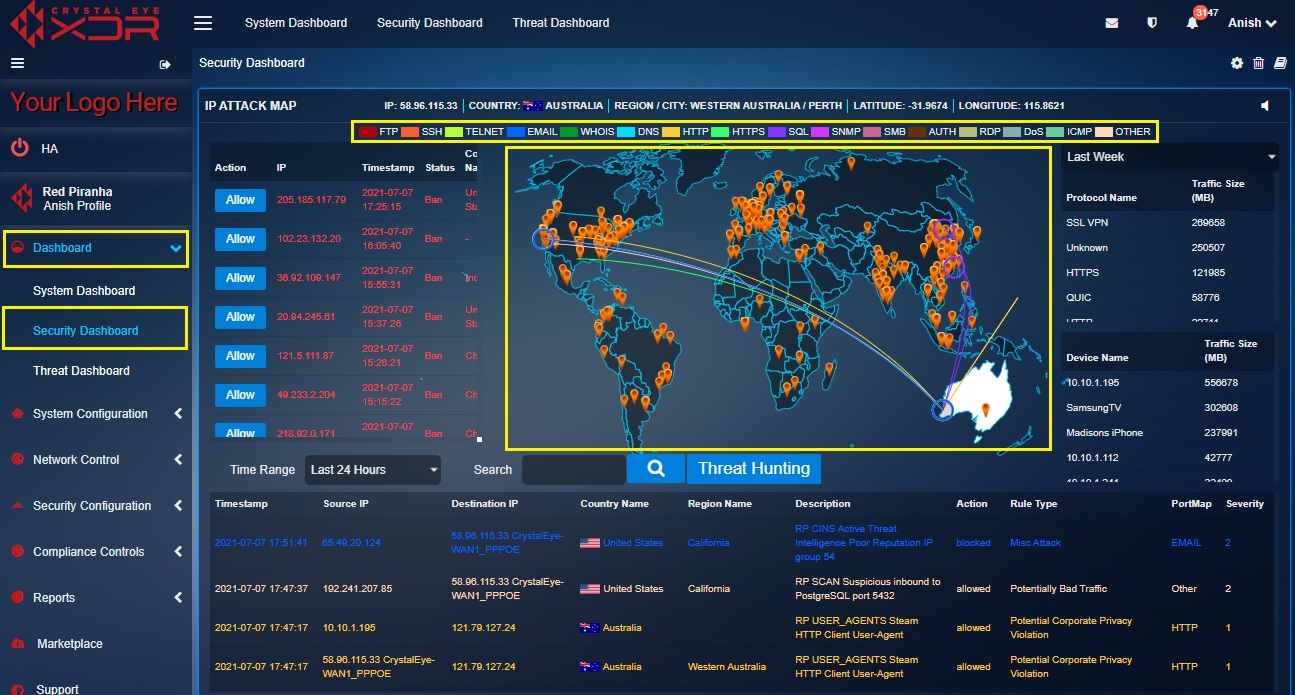Collapse the Dashboard sidebar section

[176, 248]
